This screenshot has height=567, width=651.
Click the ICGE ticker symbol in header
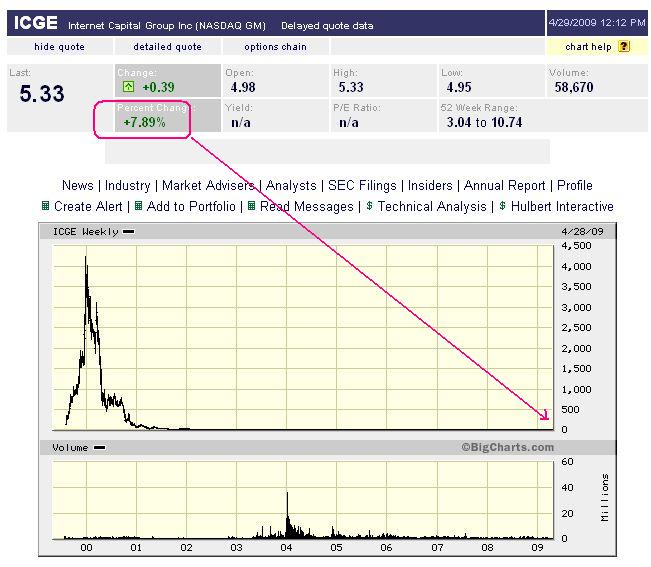(x=36, y=23)
